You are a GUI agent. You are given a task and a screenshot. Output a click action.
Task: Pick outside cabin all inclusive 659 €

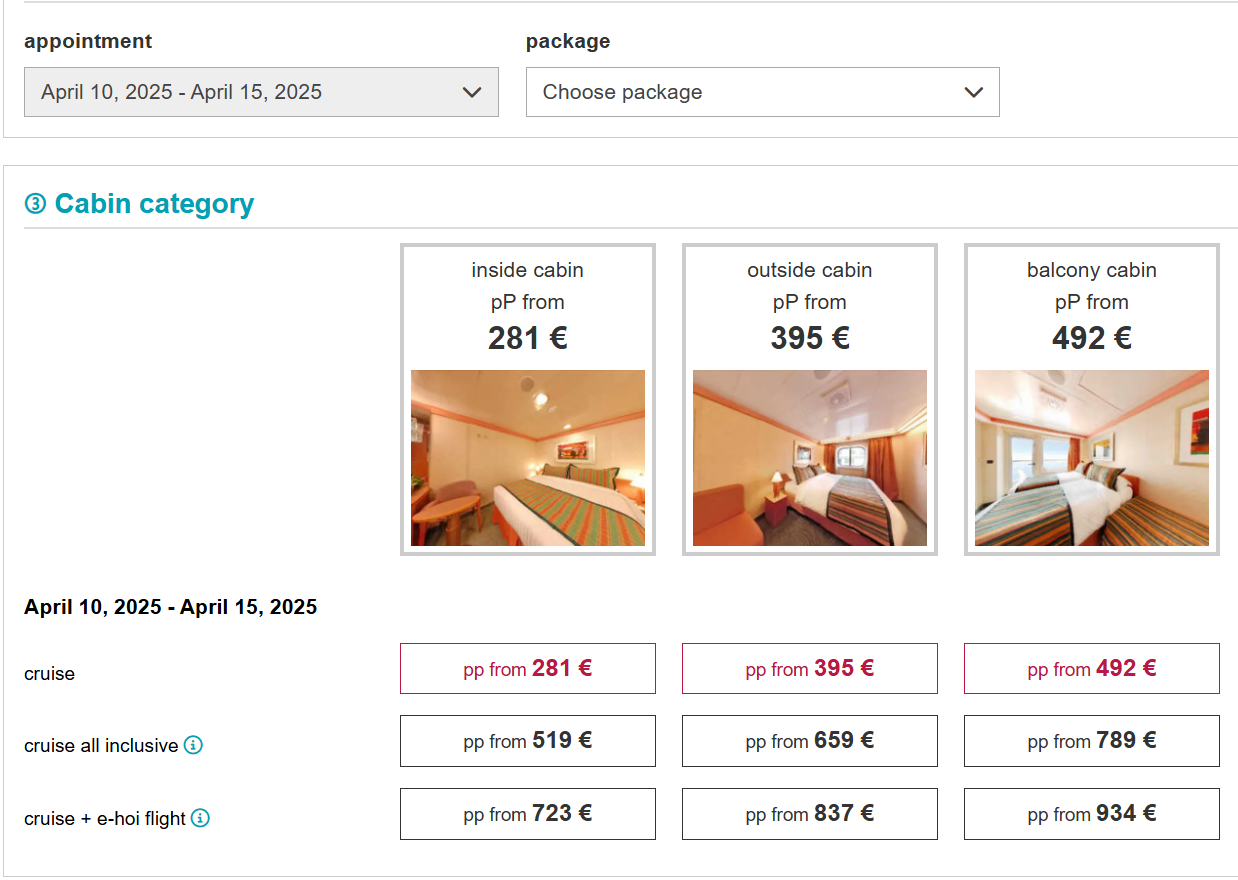click(810, 741)
